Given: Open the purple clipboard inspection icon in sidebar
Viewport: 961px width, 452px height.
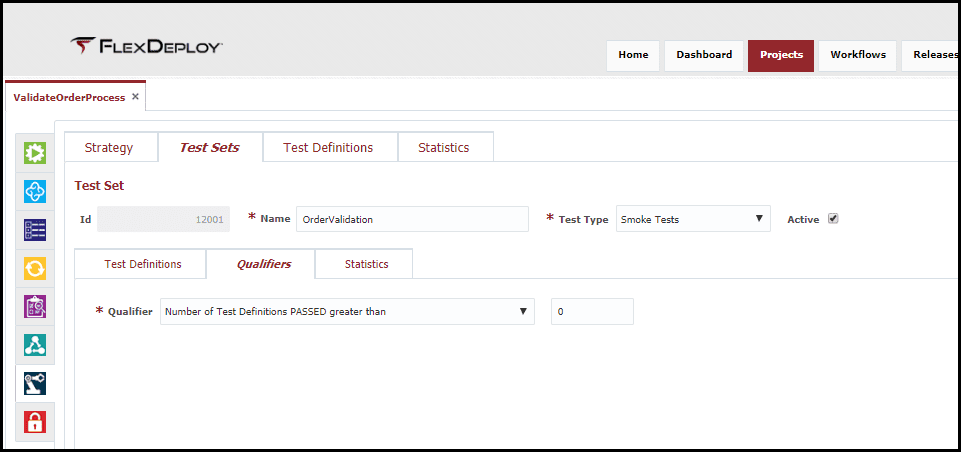Looking at the screenshot, I should 35,306.
